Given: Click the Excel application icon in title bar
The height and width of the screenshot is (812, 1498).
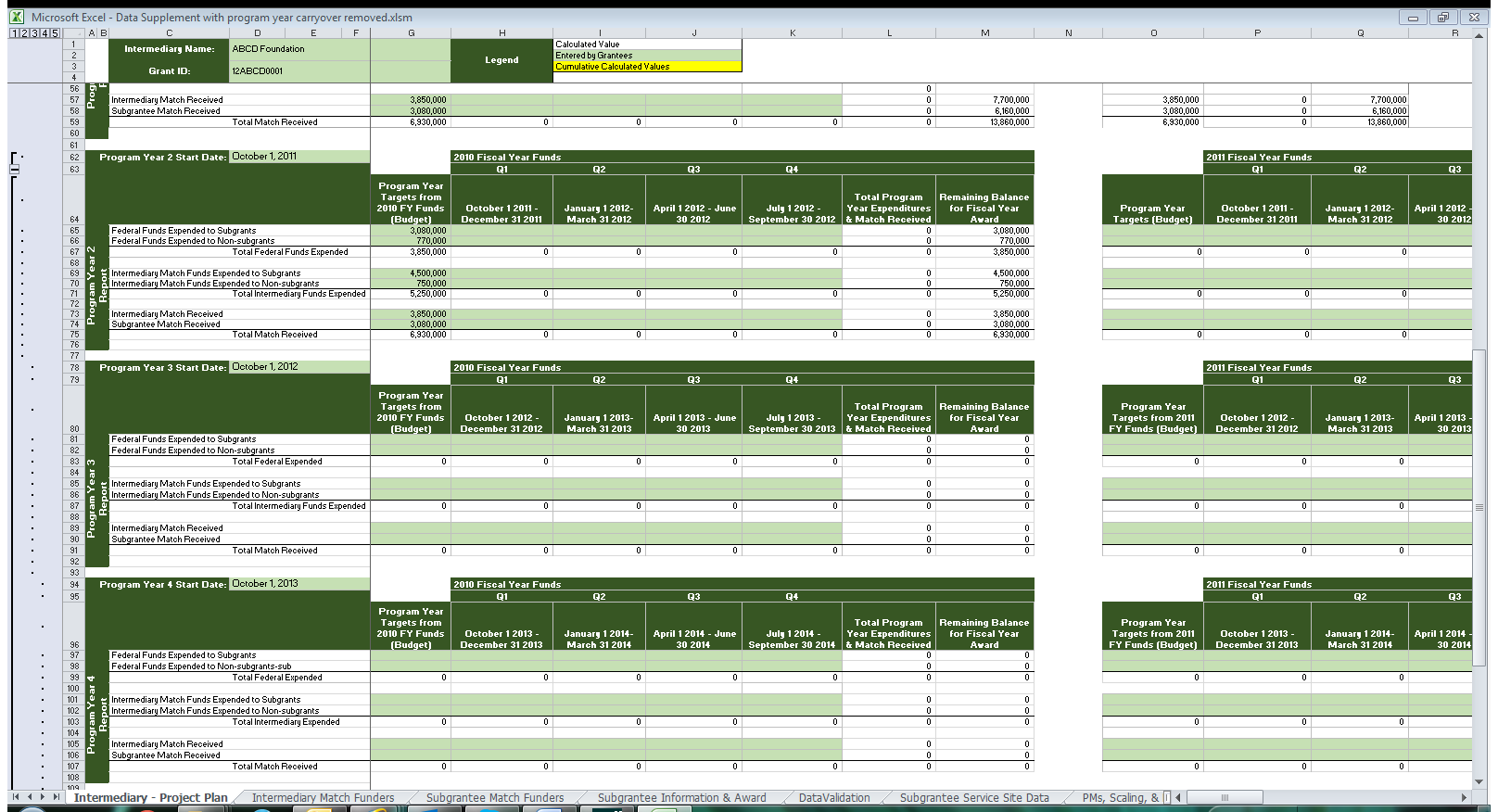Looking at the screenshot, I should pyautogui.click(x=17, y=17).
